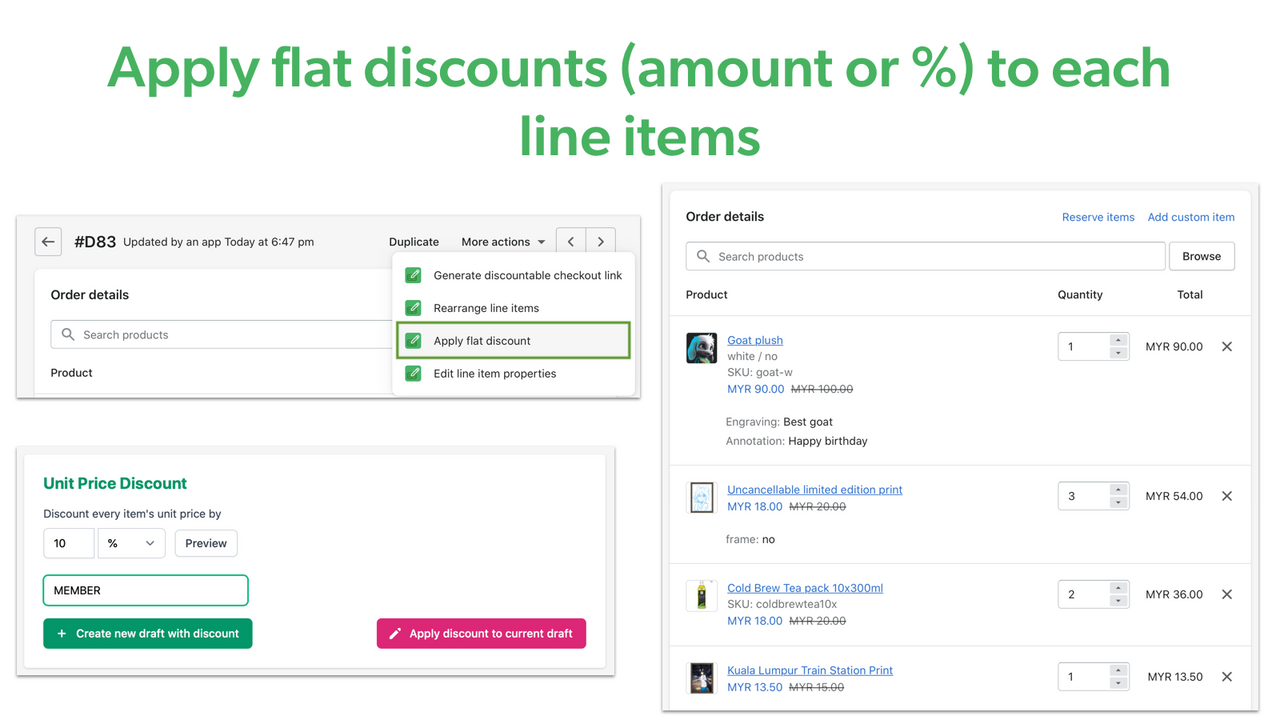Click the Add custom item link
Viewport: 1280px width, 720px height.
coord(1190,217)
